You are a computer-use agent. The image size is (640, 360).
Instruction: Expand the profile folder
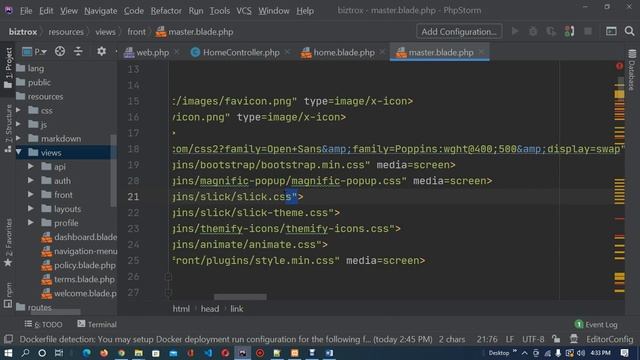coord(31,223)
